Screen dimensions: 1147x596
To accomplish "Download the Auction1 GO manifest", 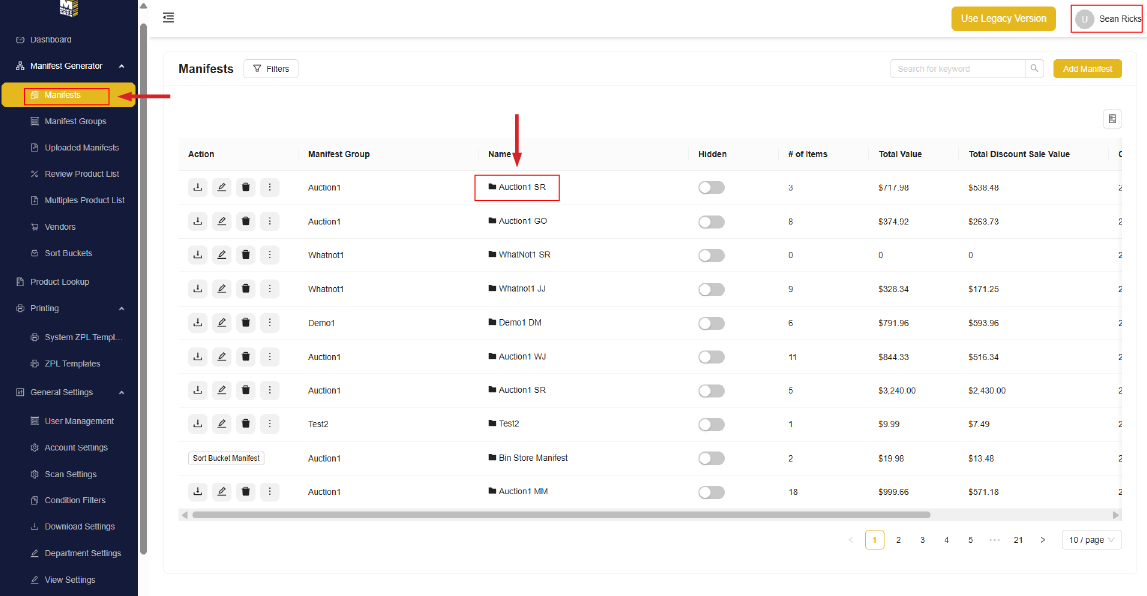I will coord(198,221).
